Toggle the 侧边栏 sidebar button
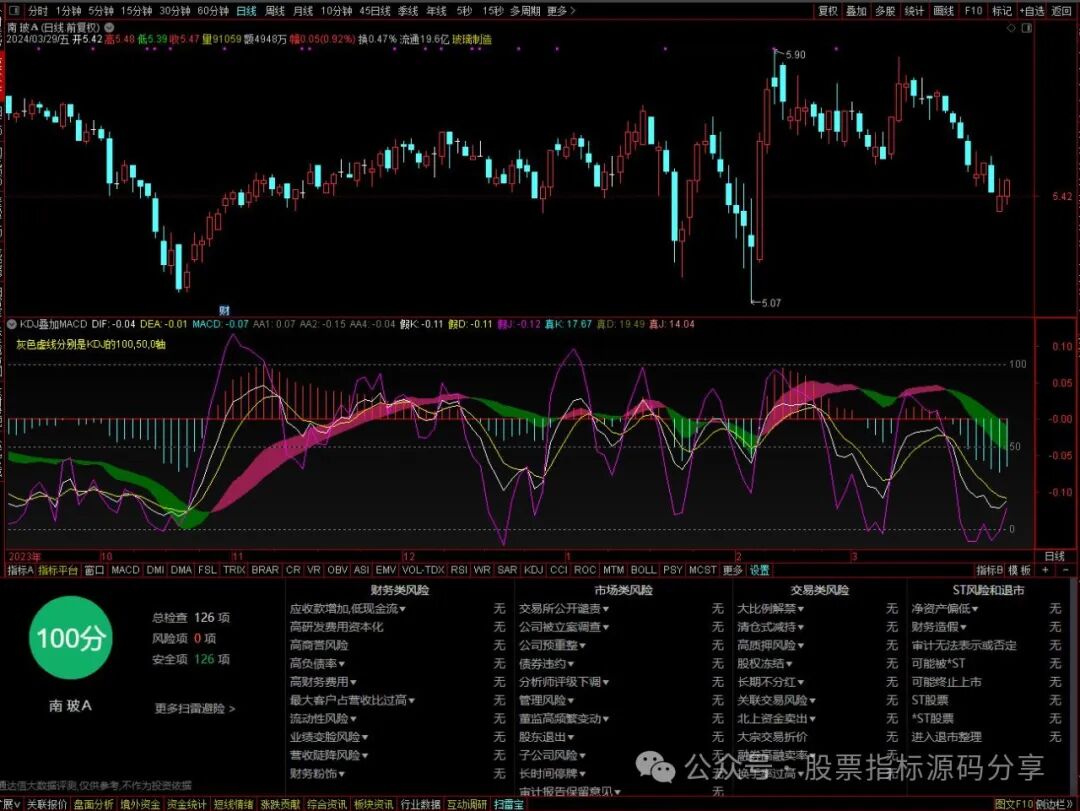Viewport: 1080px width, 811px height. [1054, 804]
